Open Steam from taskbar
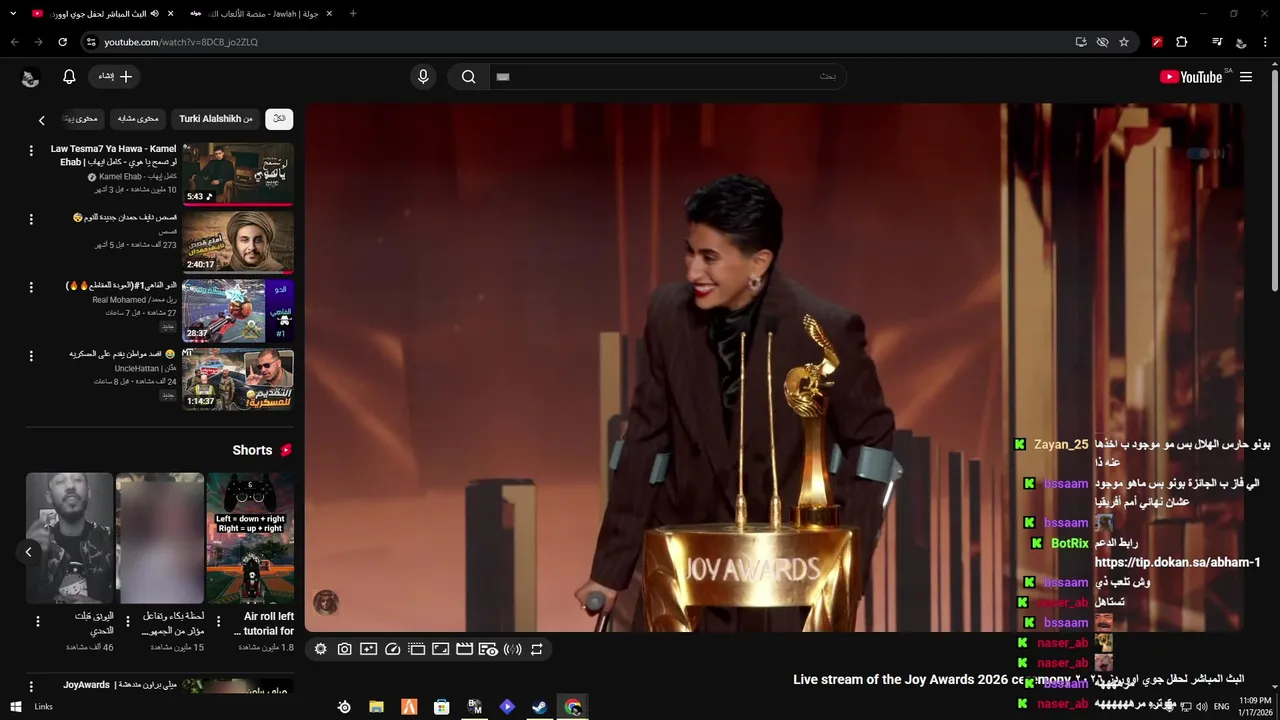Viewport: 1280px width, 720px height. point(539,707)
